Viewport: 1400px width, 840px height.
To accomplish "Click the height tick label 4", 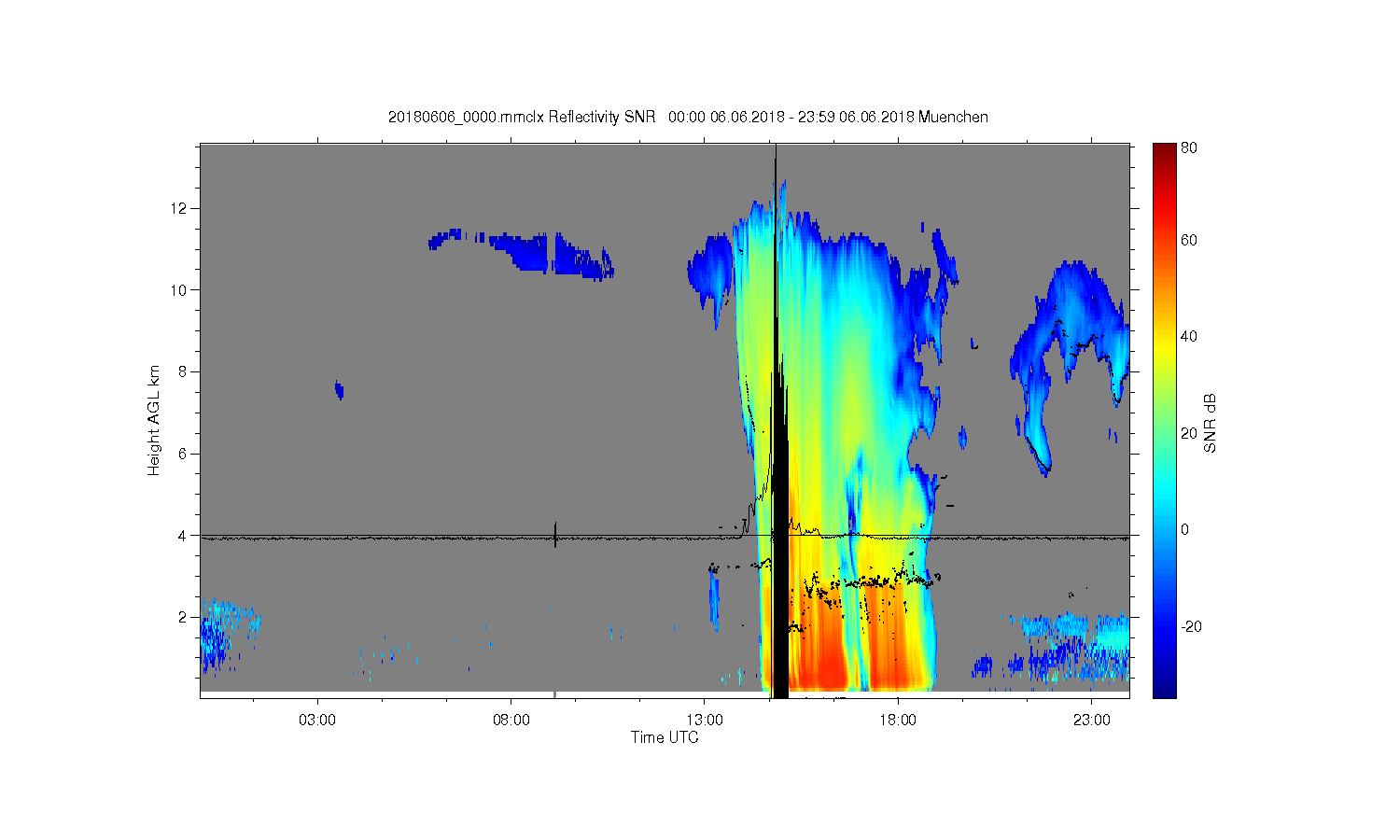I will pyautogui.click(x=184, y=536).
